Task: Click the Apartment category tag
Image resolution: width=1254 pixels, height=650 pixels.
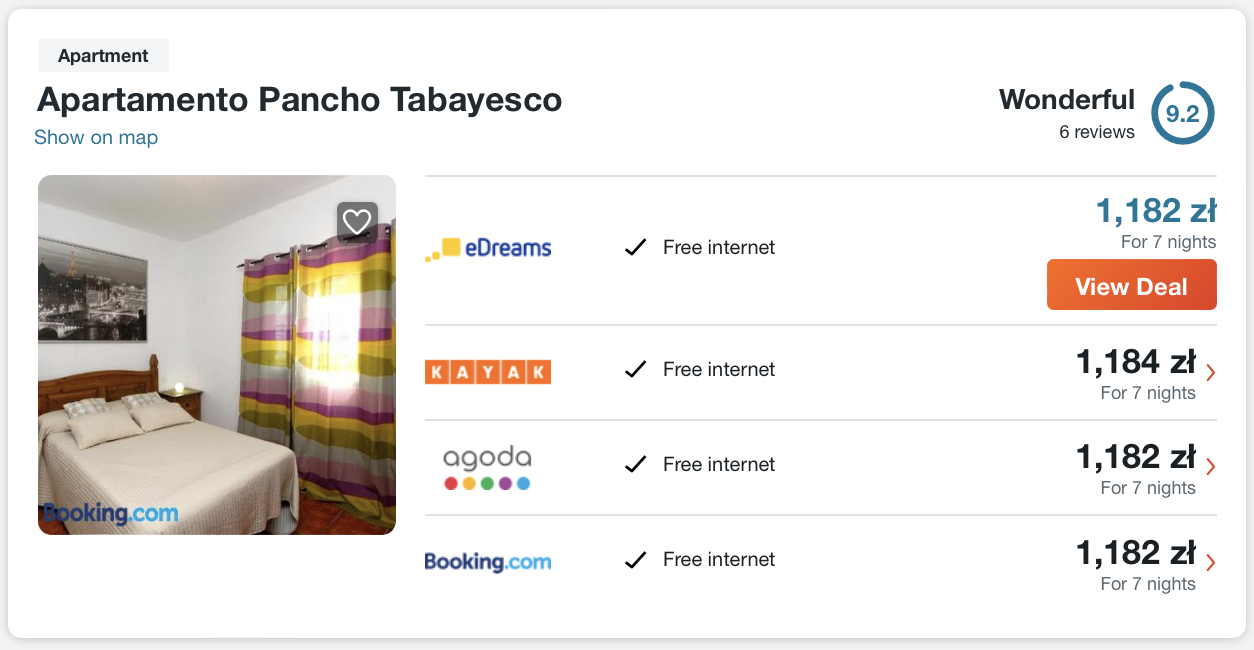Action: click(103, 56)
